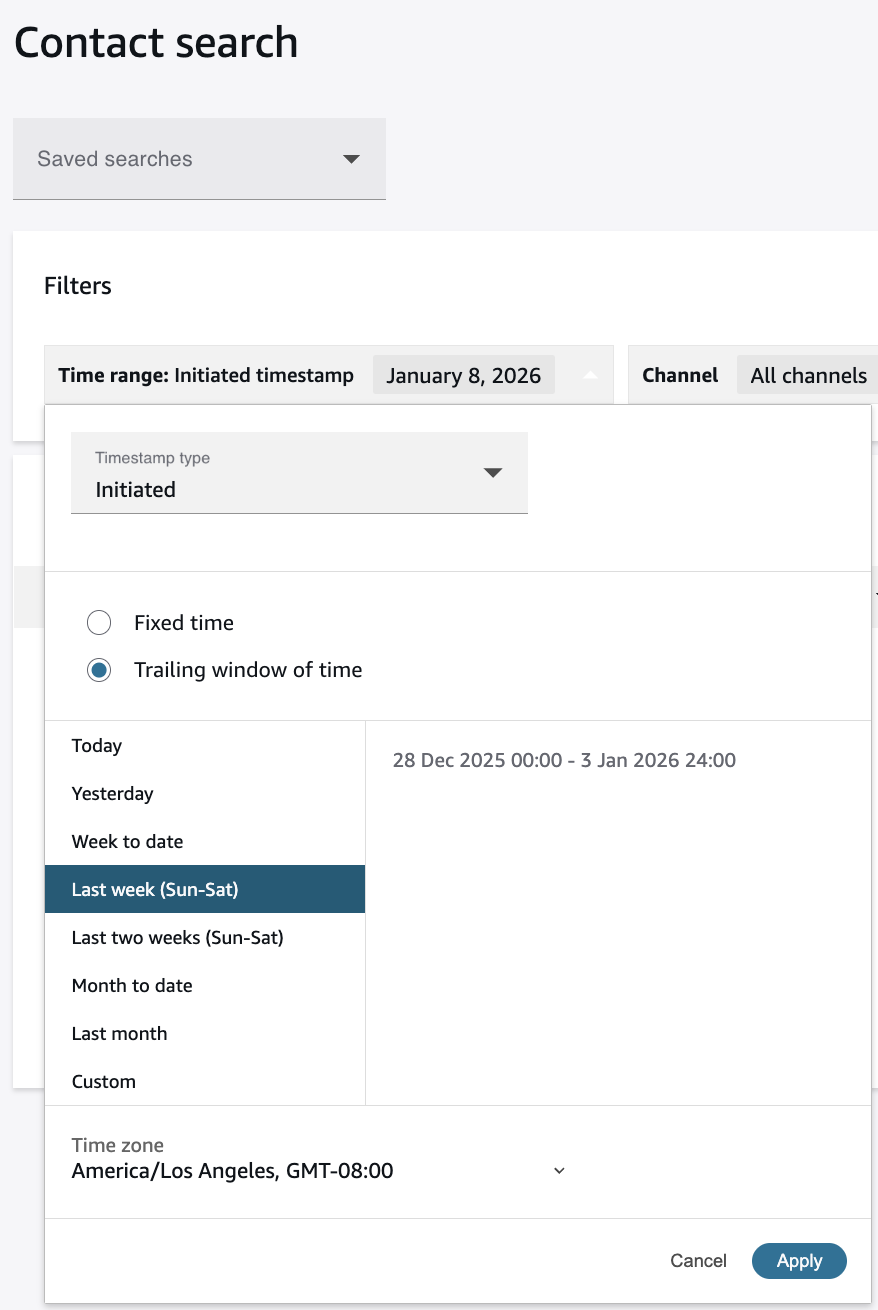This screenshot has width=878, height=1310.
Task: Collapse the Time range filter caret
Action: click(590, 376)
